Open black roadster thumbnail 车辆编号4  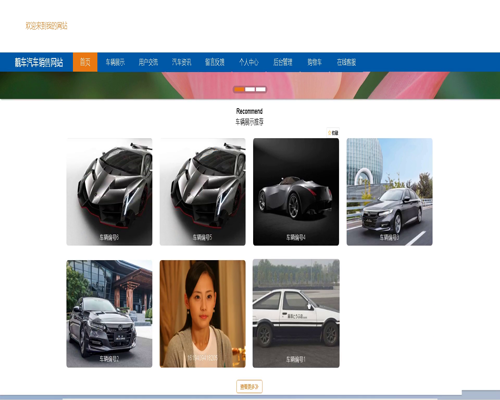point(296,192)
